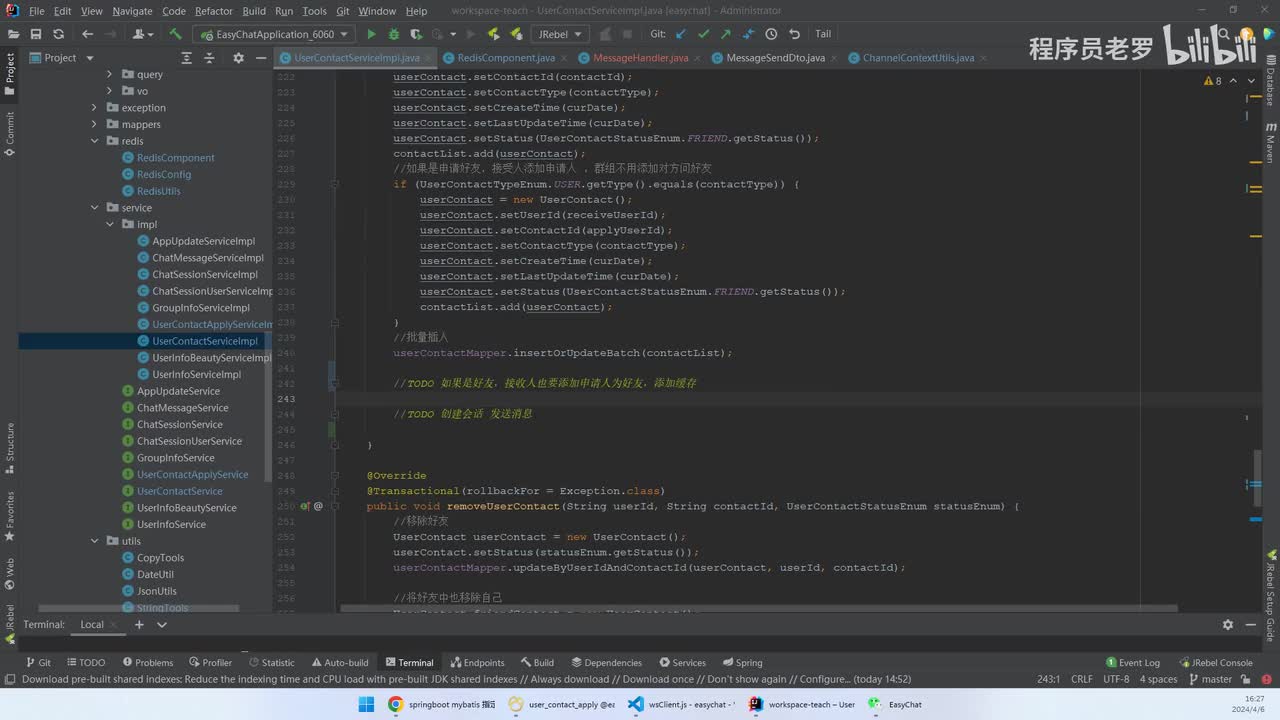Screen dimensions: 1280x720
Task: Open the Refactor menu
Action: point(213,11)
